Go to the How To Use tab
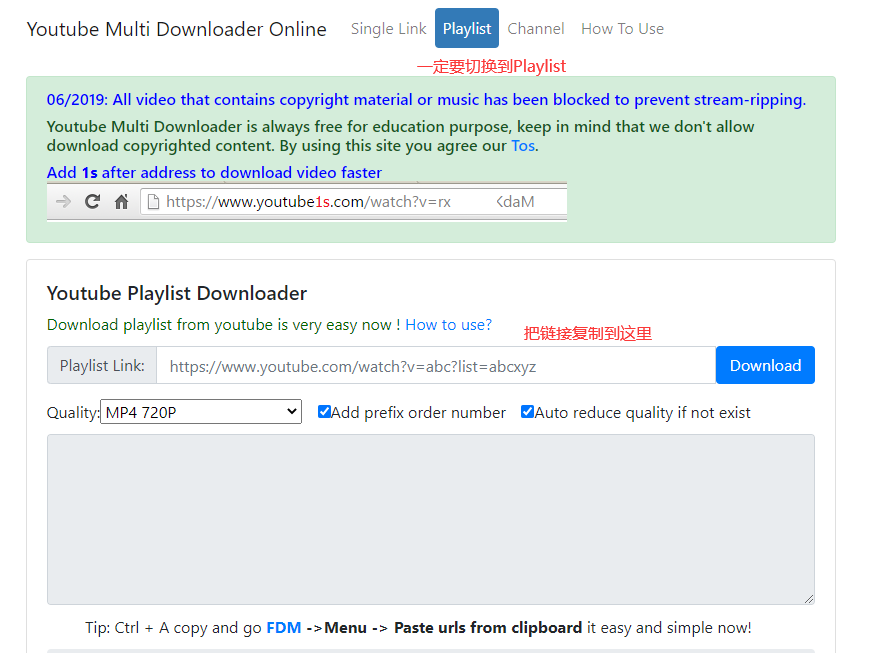This screenshot has width=872, height=653. pos(622,29)
